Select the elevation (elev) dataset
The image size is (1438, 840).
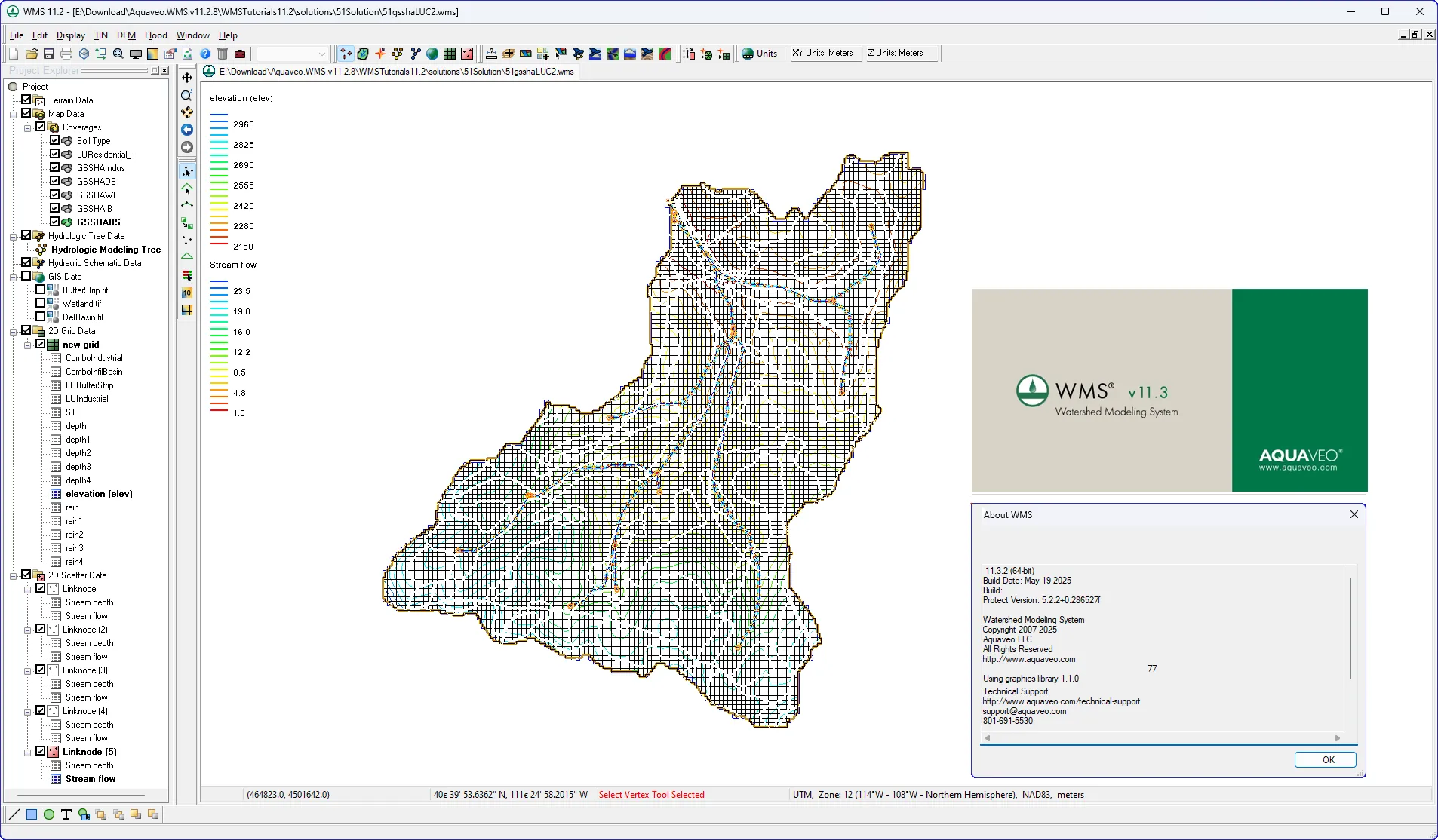pyautogui.click(x=99, y=494)
